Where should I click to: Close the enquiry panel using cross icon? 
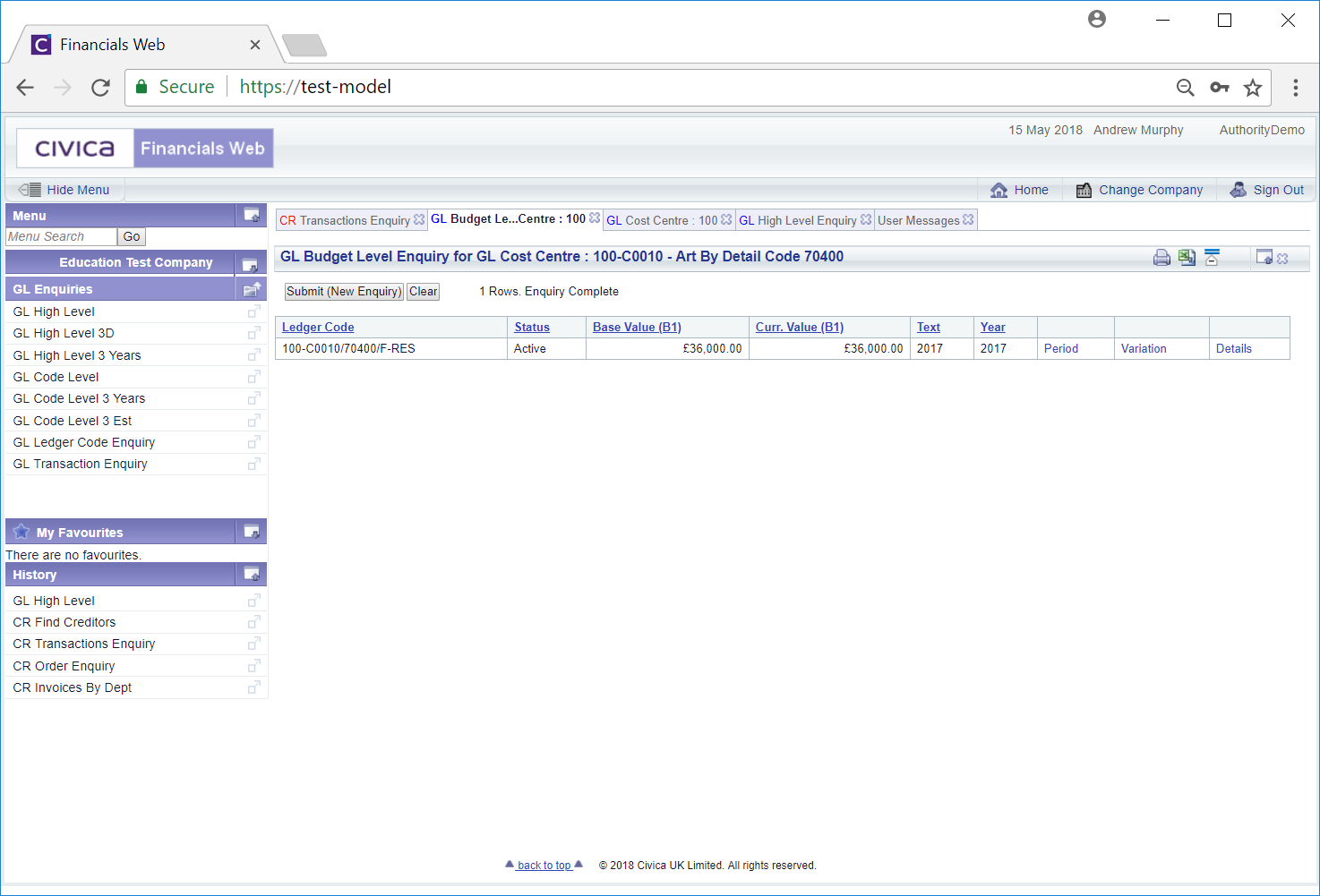click(x=1282, y=259)
